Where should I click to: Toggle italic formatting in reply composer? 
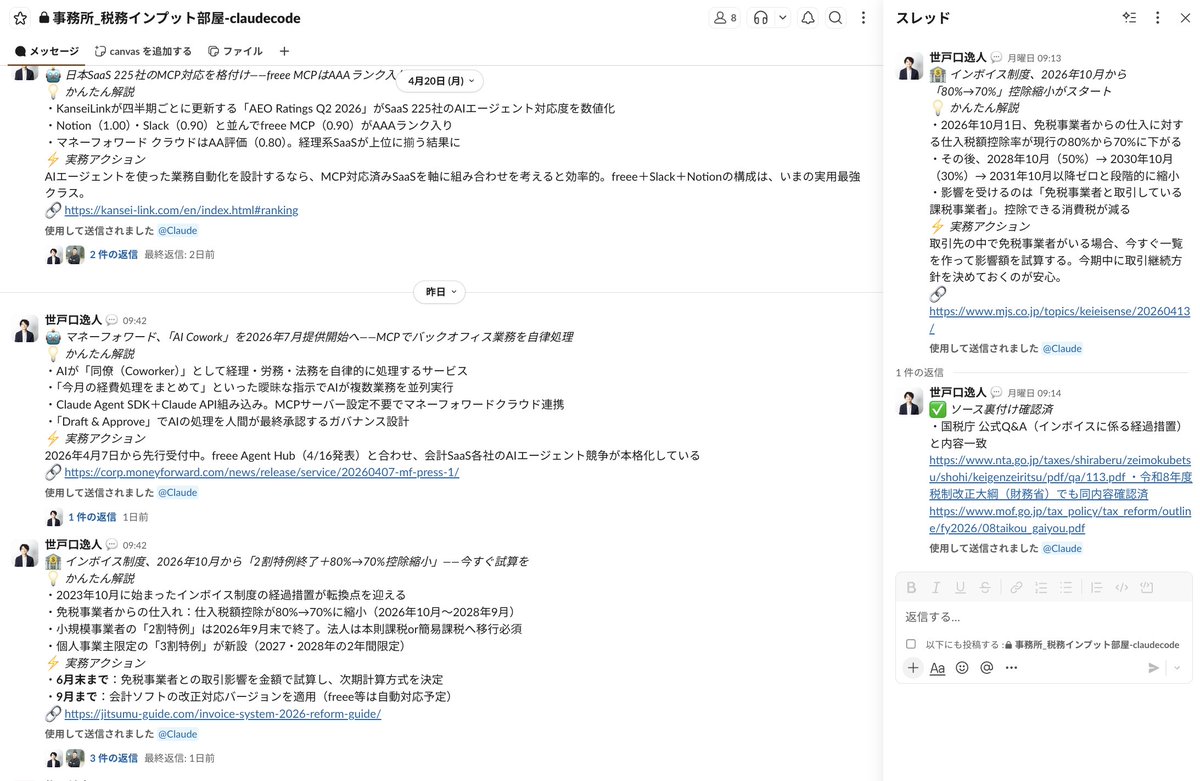pos(936,587)
